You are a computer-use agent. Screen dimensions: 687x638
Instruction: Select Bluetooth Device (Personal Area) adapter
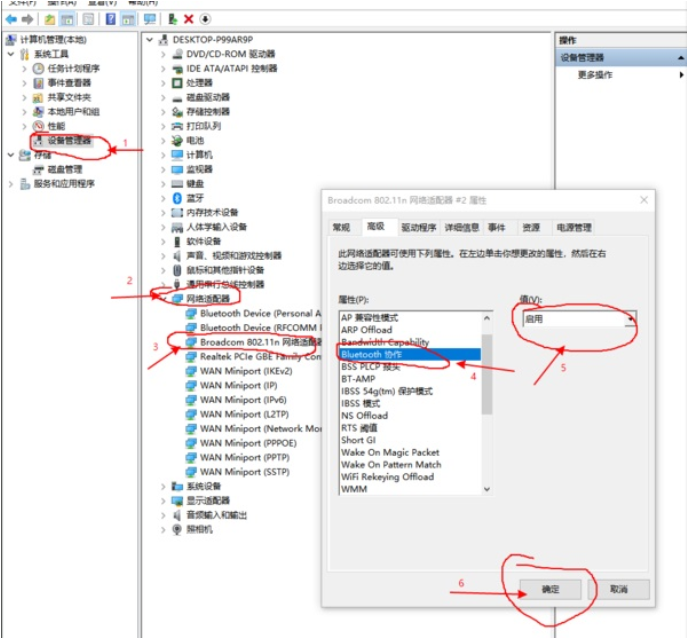[x=261, y=313]
